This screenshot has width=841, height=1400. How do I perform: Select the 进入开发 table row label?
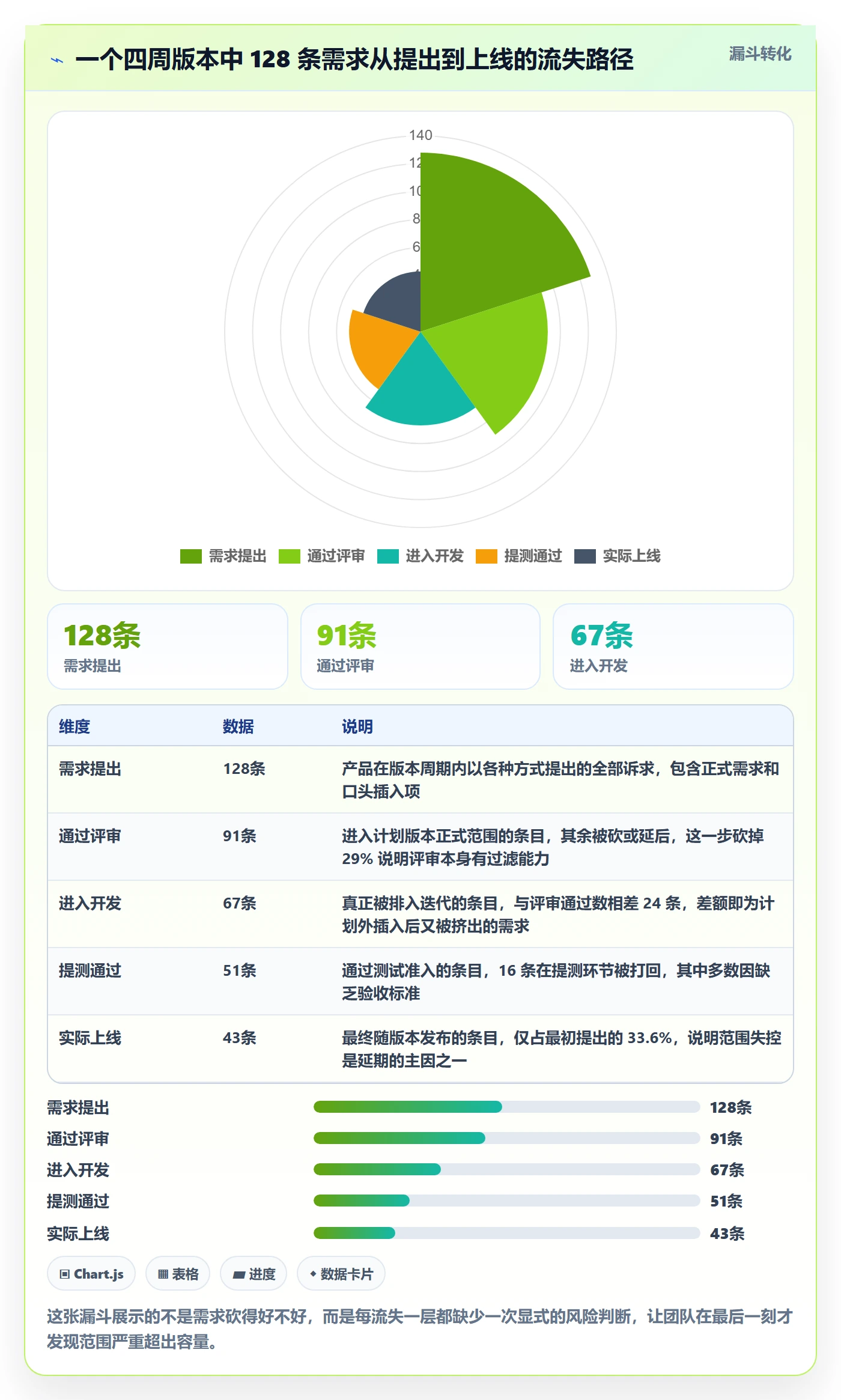click(90, 903)
